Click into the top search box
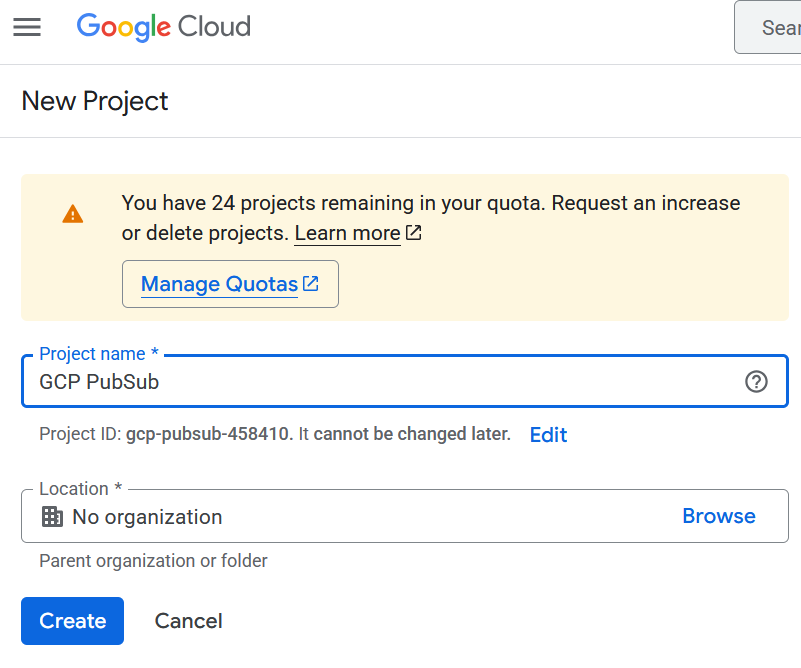Screen dimensions: 801x668 click(770, 27)
